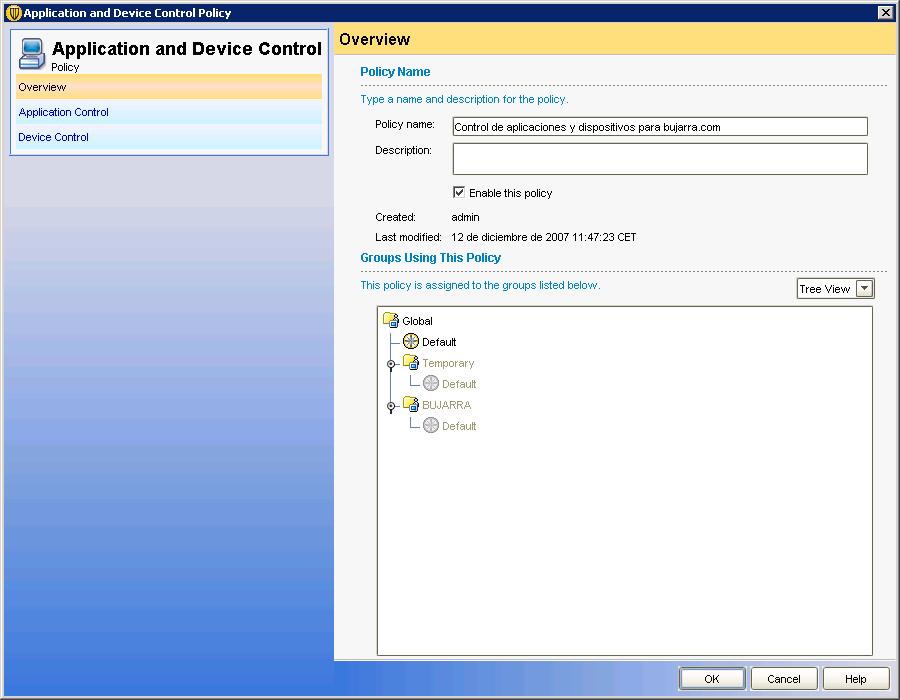The height and width of the screenshot is (700, 900).
Task: Click the Default icon under Temporary group
Action: [x=431, y=384]
